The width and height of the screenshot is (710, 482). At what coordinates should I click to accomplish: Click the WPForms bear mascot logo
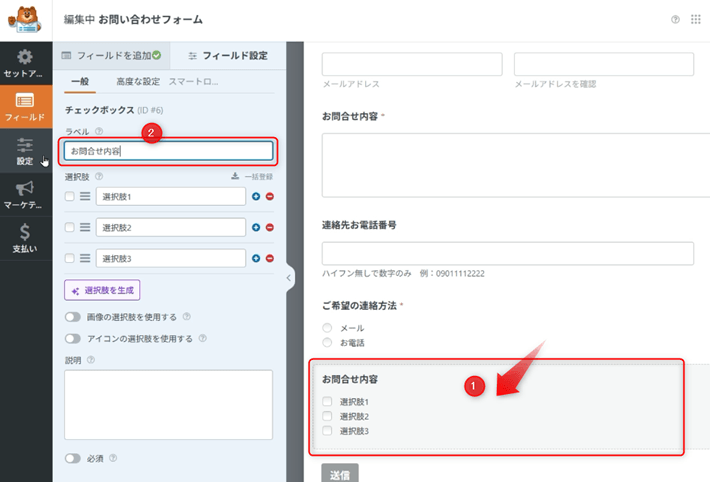click(25, 20)
